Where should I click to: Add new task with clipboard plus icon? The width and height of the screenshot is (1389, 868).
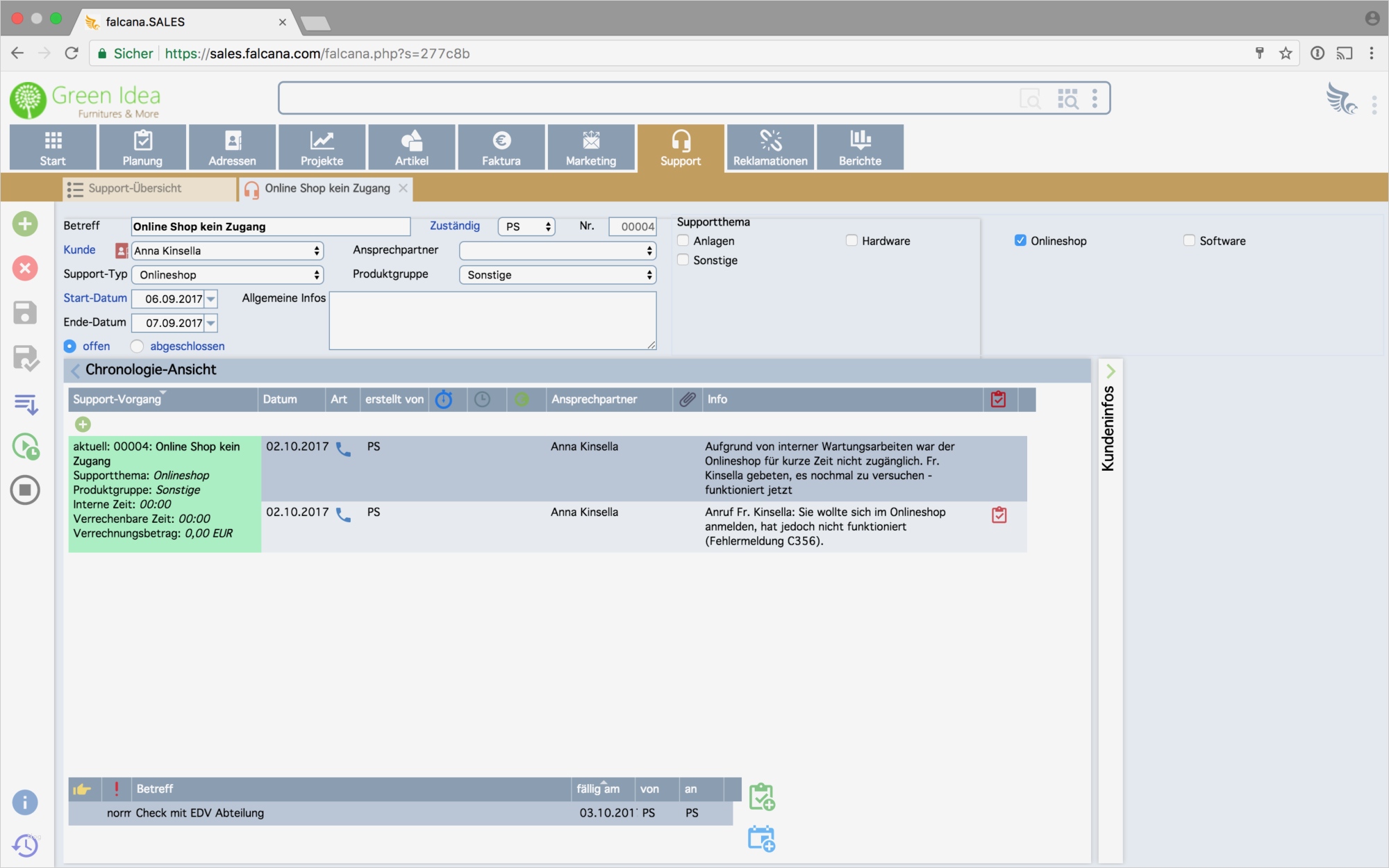tap(761, 796)
